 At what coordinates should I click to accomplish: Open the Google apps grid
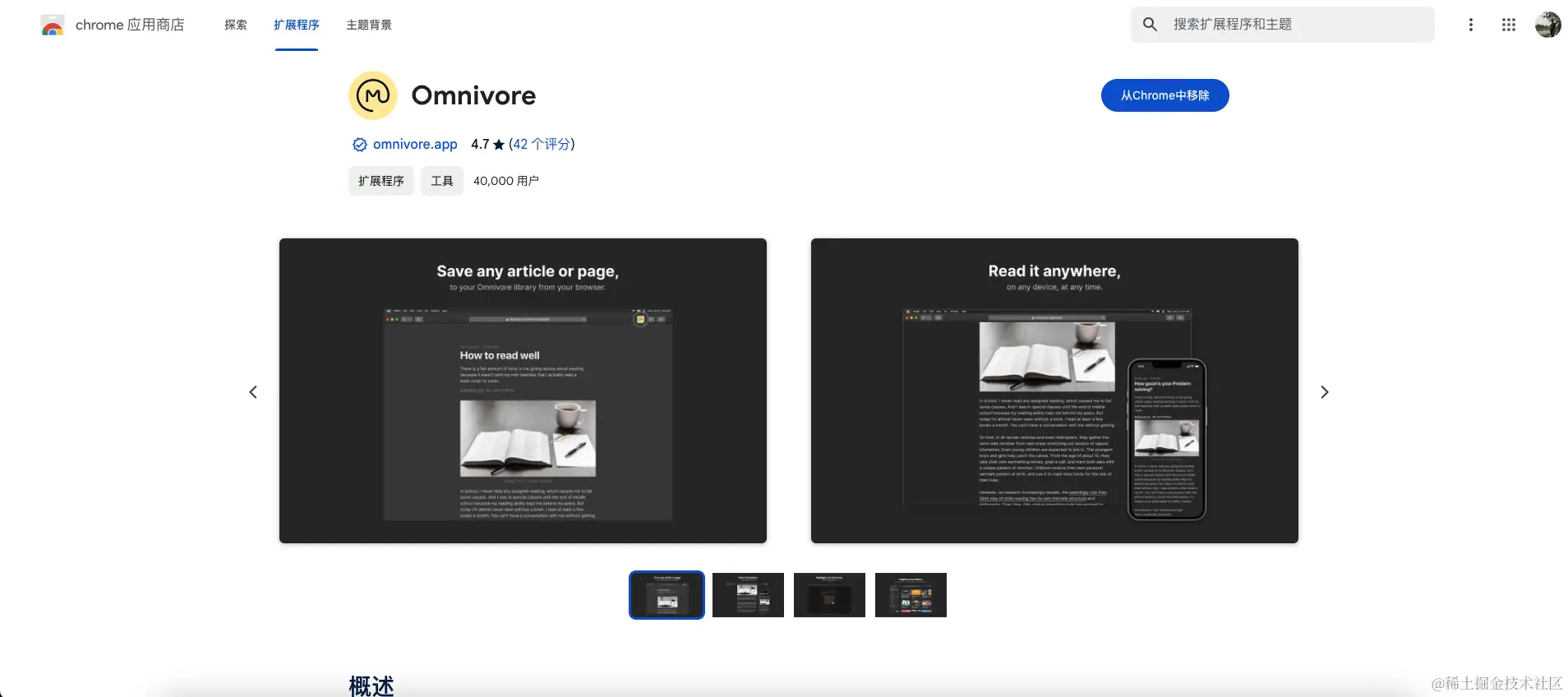pyautogui.click(x=1509, y=25)
